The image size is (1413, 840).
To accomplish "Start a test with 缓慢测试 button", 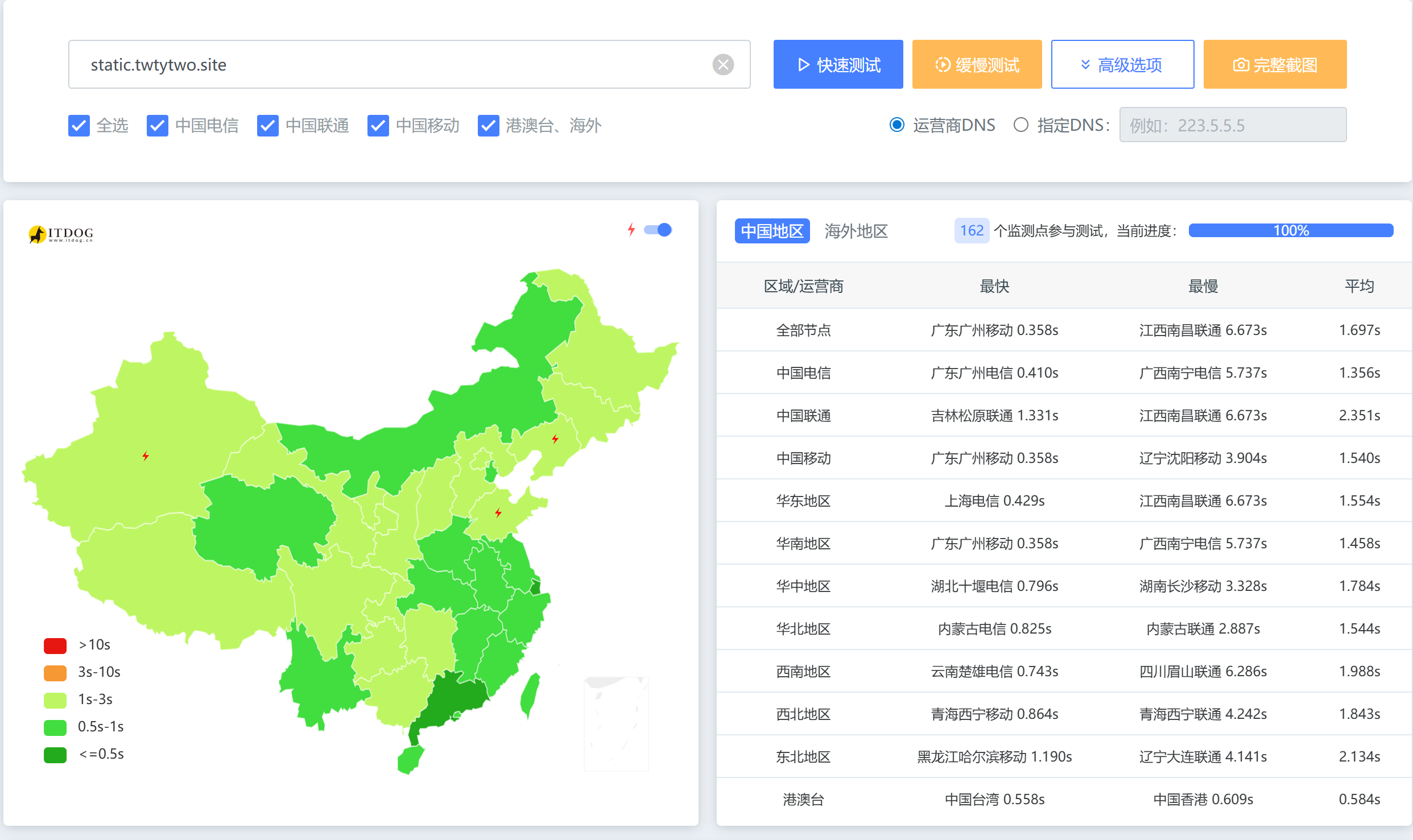I will coord(977,64).
